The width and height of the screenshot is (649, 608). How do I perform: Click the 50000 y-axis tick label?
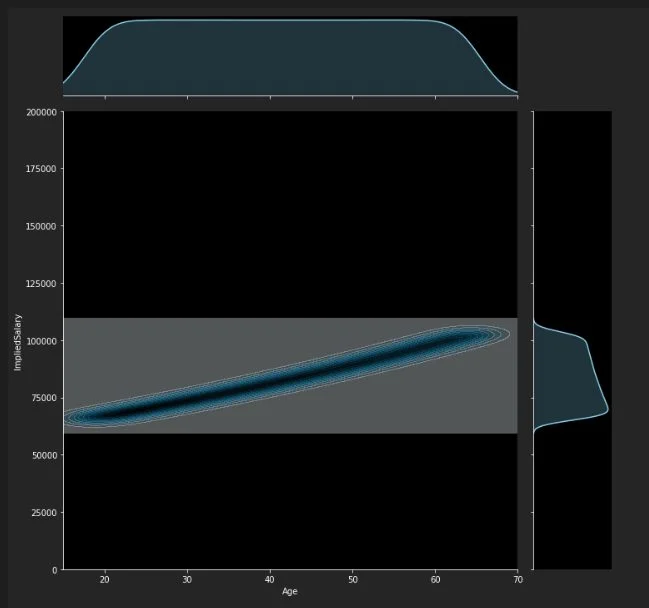tap(44, 455)
